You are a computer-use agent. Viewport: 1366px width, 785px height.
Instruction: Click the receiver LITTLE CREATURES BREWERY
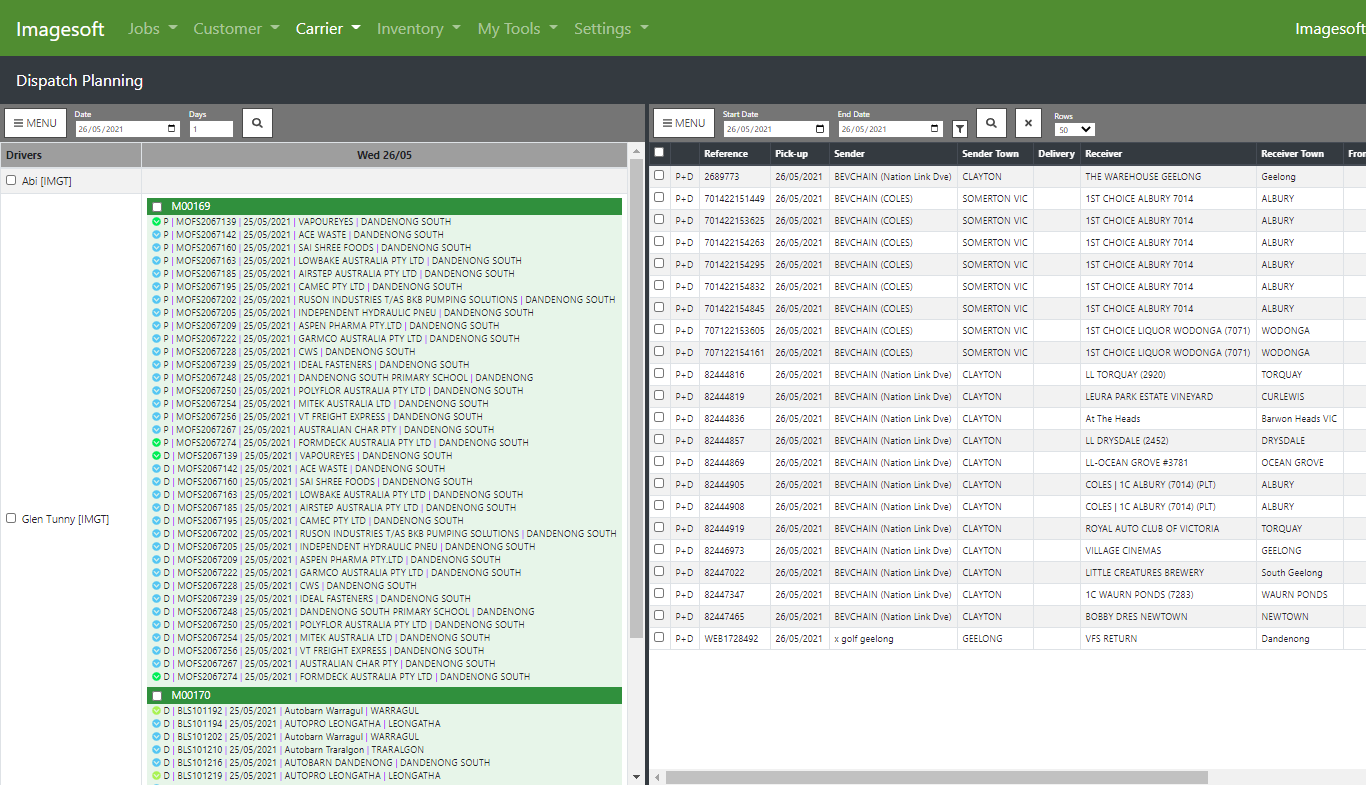(x=1144, y=572)
